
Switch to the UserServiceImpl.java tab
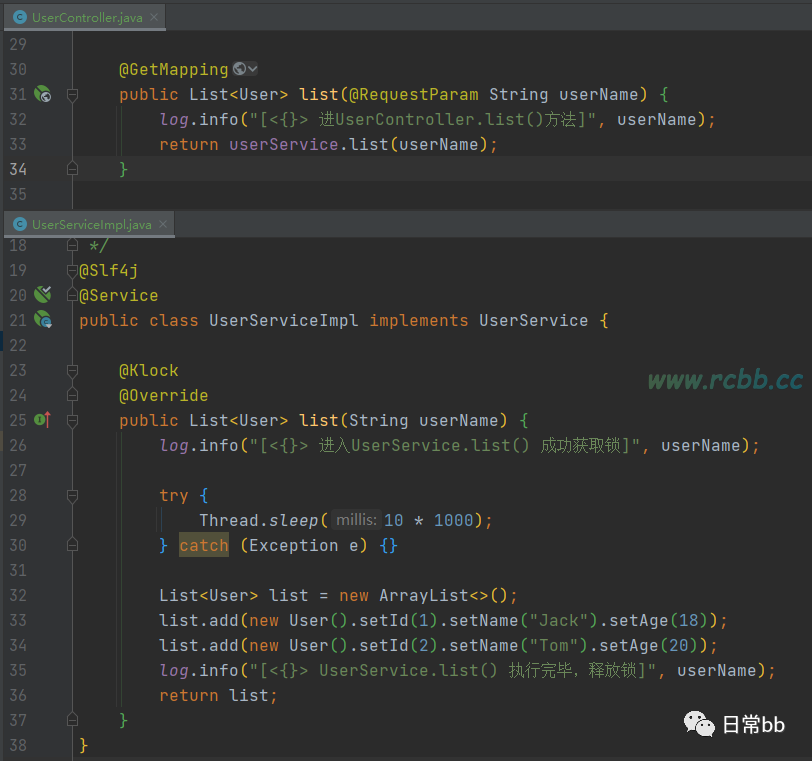click(x=91, y=225)
